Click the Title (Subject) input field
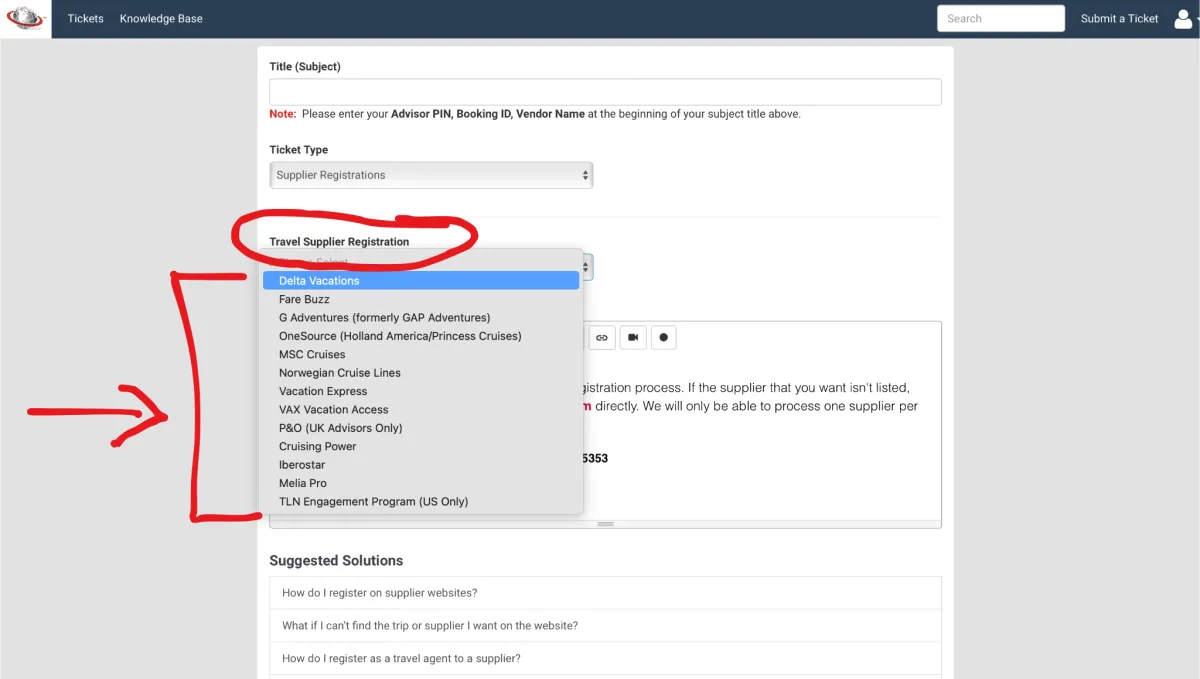The width and height of the screenshot is (1200, 679). coord(605,92)
